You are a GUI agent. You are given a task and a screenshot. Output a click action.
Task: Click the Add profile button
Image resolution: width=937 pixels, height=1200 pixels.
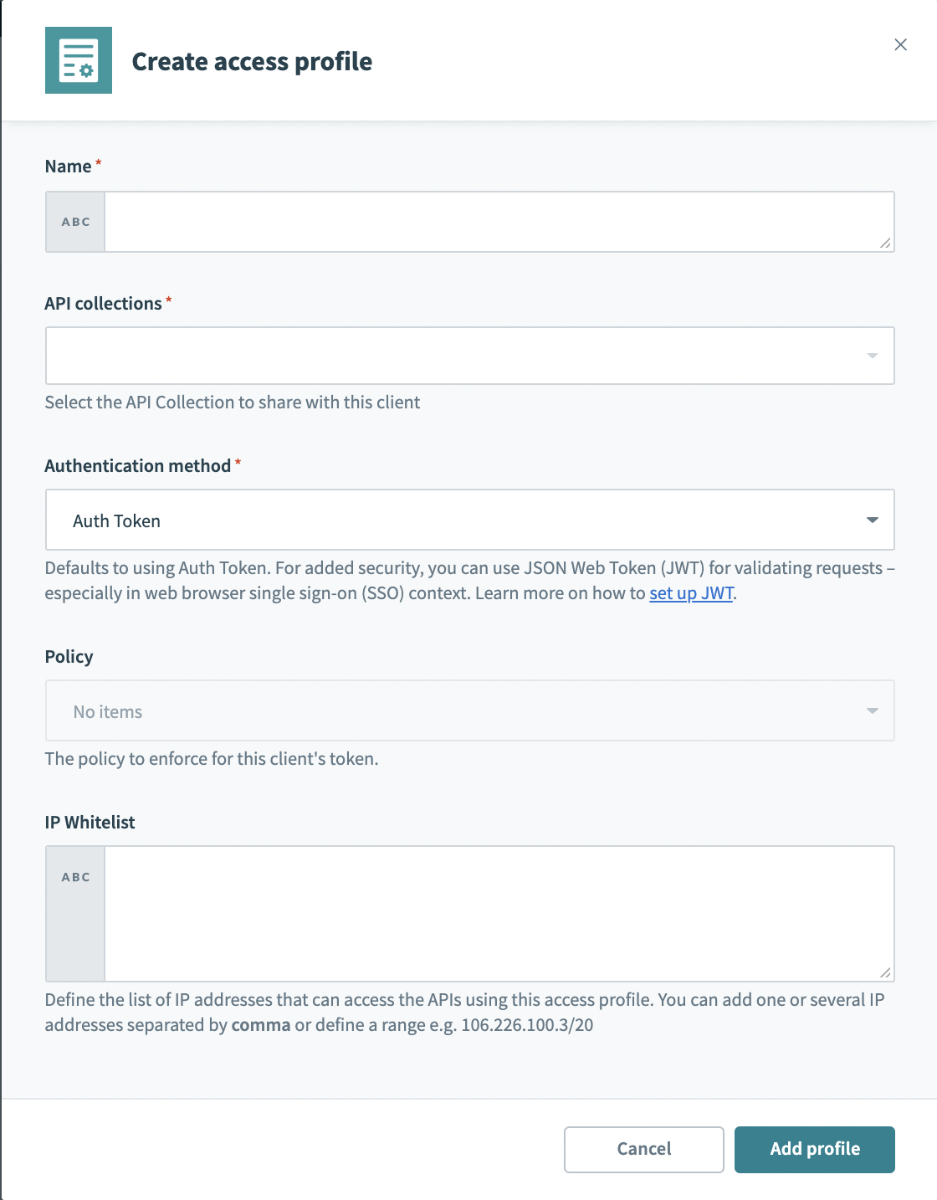coord(815,1149)
